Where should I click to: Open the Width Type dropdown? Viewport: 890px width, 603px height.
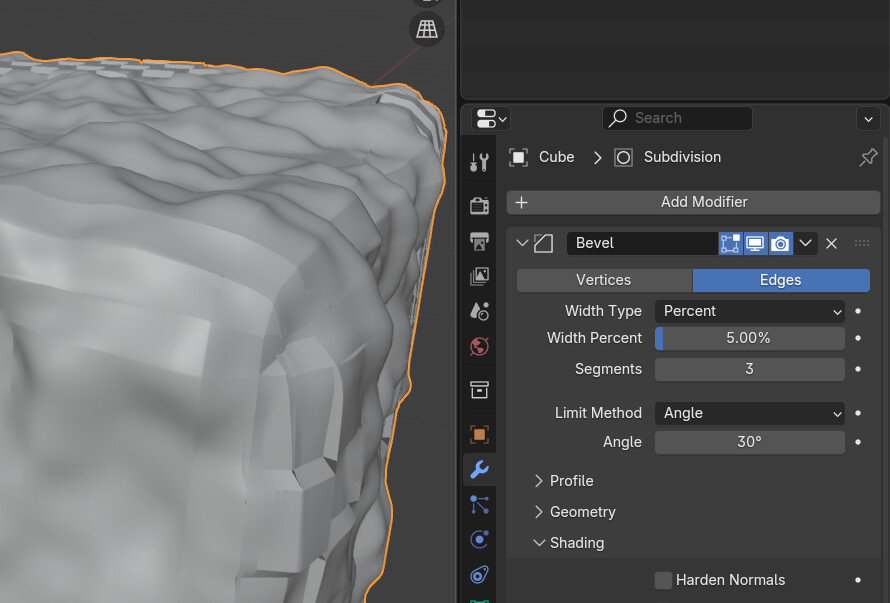[750, 311]
